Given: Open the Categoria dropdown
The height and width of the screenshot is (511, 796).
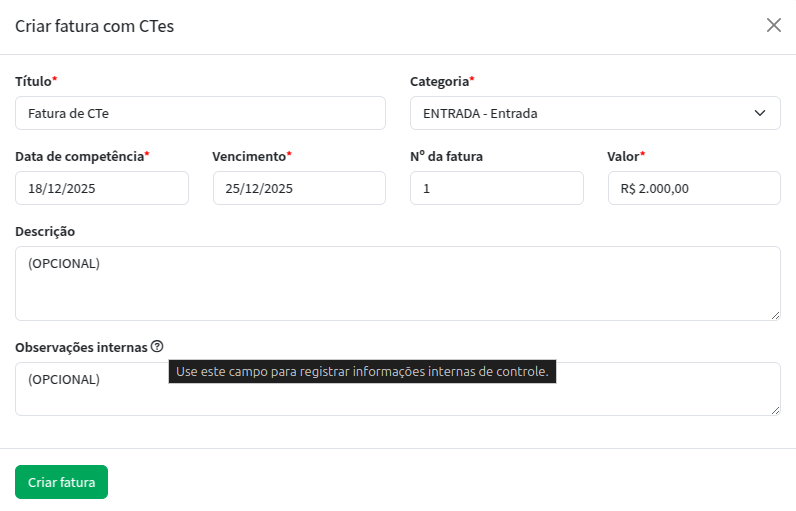Looking at the screenshot, I should point(595,113).
